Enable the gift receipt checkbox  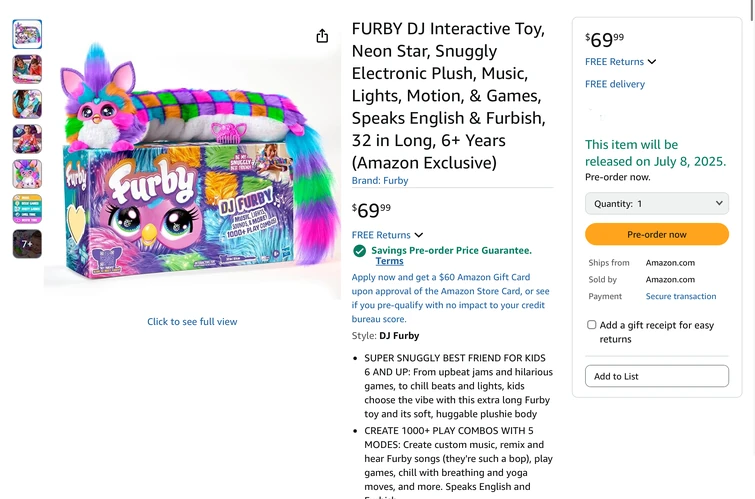tap(592, 325)
